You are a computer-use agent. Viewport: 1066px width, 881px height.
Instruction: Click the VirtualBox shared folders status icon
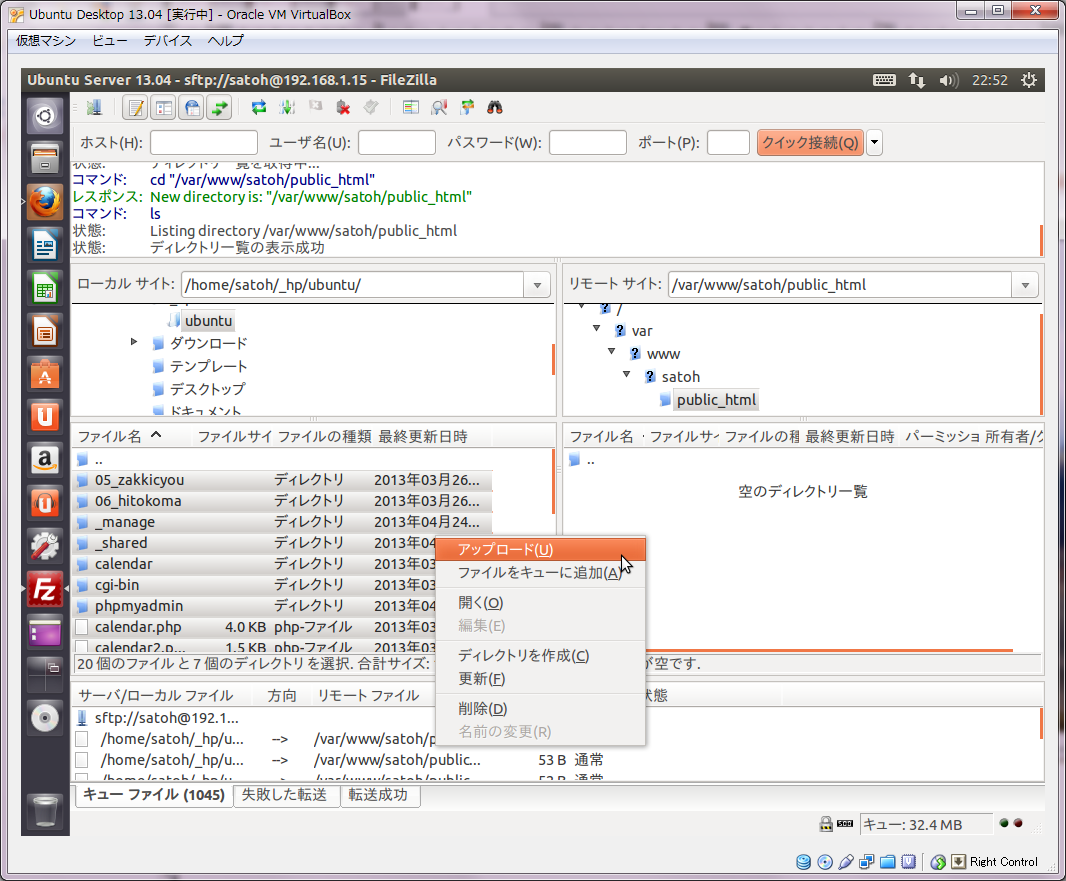tap(887, 862)
